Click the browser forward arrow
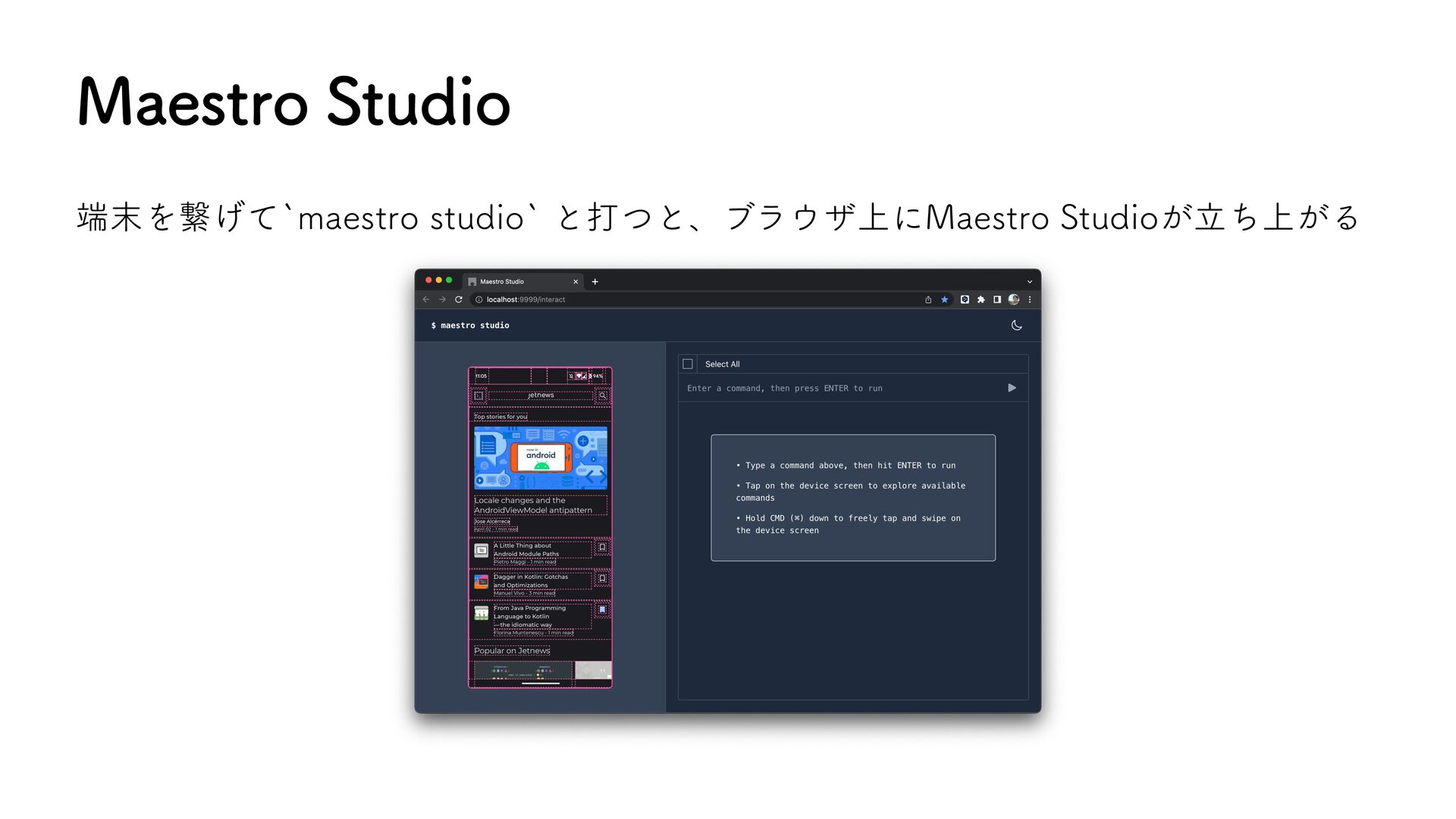1456x819 pixels. [x=442, y=300]
